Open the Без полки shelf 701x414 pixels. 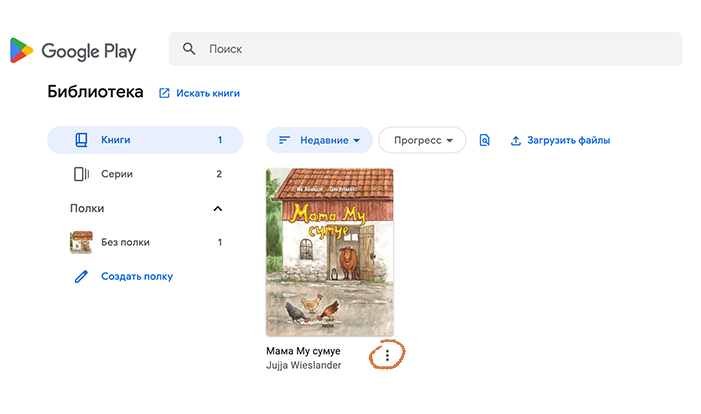click(x=145, y=242)
